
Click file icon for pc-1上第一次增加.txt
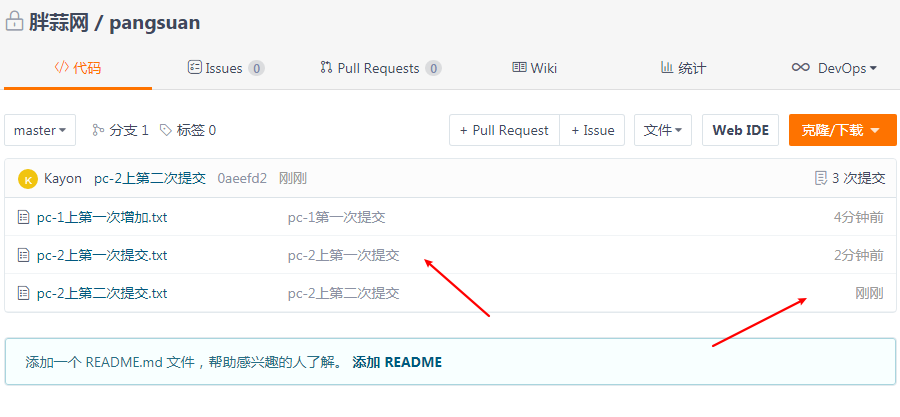click(x=24, y=217)
